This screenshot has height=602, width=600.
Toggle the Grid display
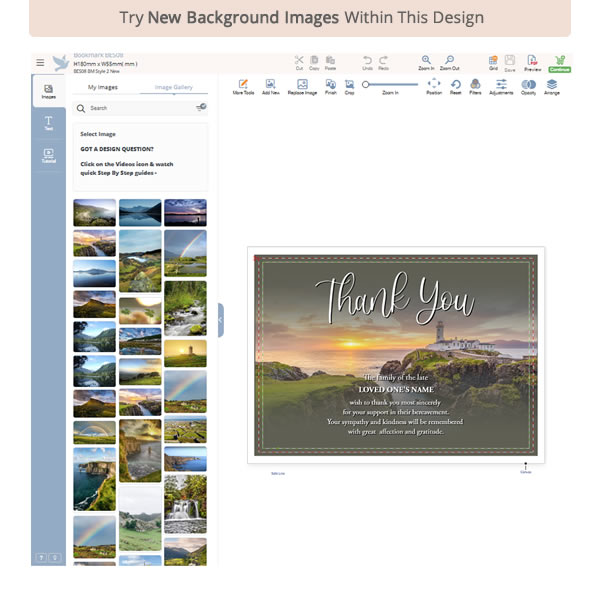pyautogui.click(x=493, y=61)
